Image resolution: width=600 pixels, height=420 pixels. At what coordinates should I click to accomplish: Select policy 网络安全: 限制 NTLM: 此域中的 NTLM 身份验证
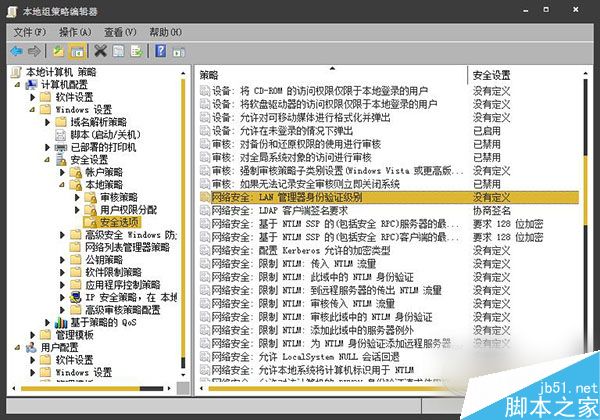coord(313,277)
